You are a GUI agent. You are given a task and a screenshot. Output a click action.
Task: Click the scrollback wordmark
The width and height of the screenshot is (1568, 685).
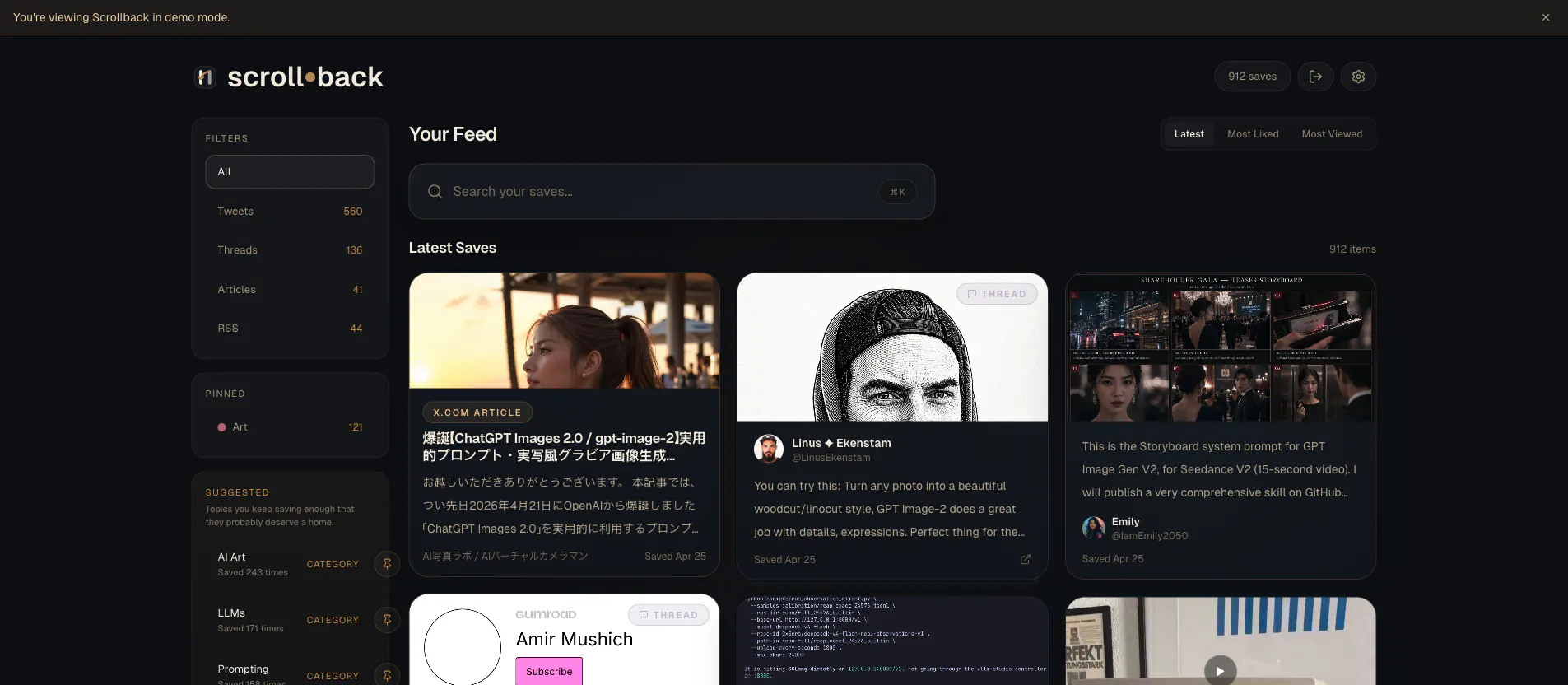click(305, 77)
